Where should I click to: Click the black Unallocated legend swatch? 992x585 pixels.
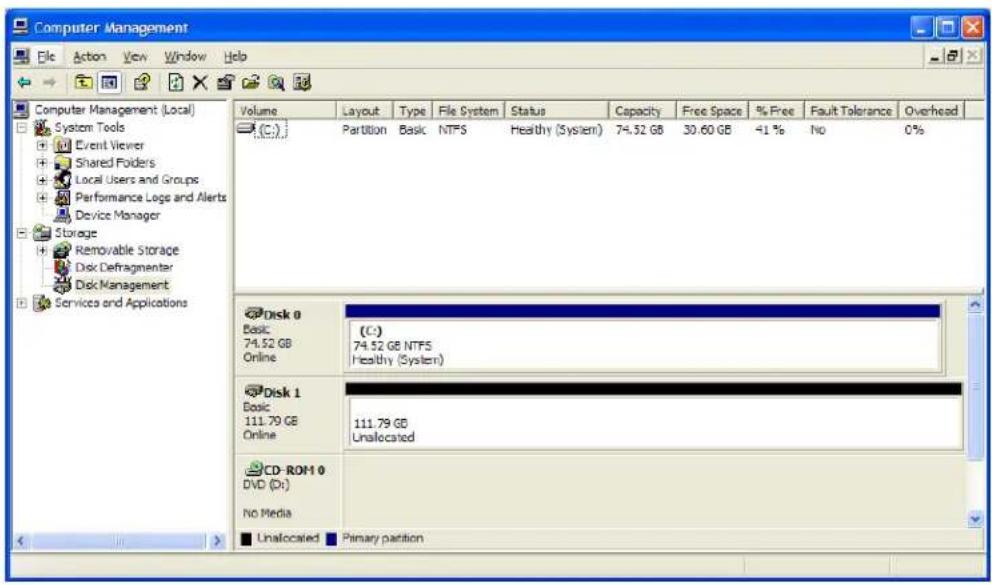[246, 539]
